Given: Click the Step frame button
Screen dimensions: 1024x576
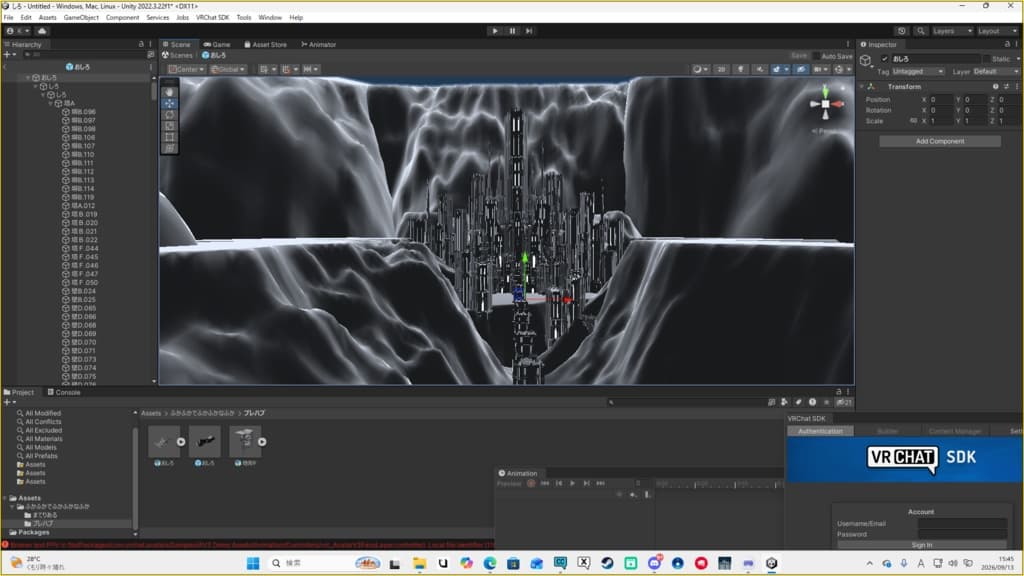Looking at the screenshot, I should [x=529, y=31].
